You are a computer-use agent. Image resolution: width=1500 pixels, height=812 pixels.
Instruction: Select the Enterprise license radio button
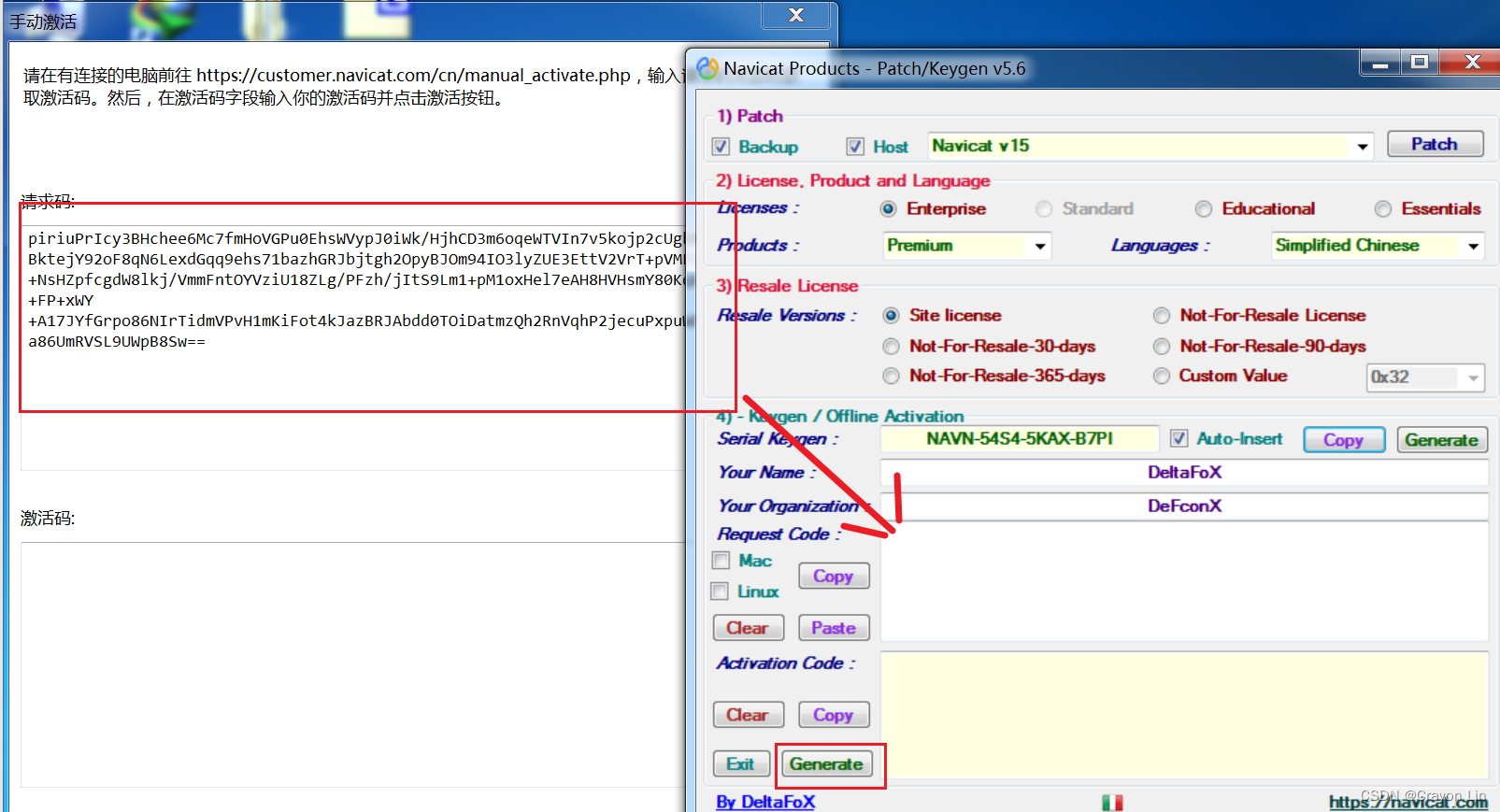889,209
